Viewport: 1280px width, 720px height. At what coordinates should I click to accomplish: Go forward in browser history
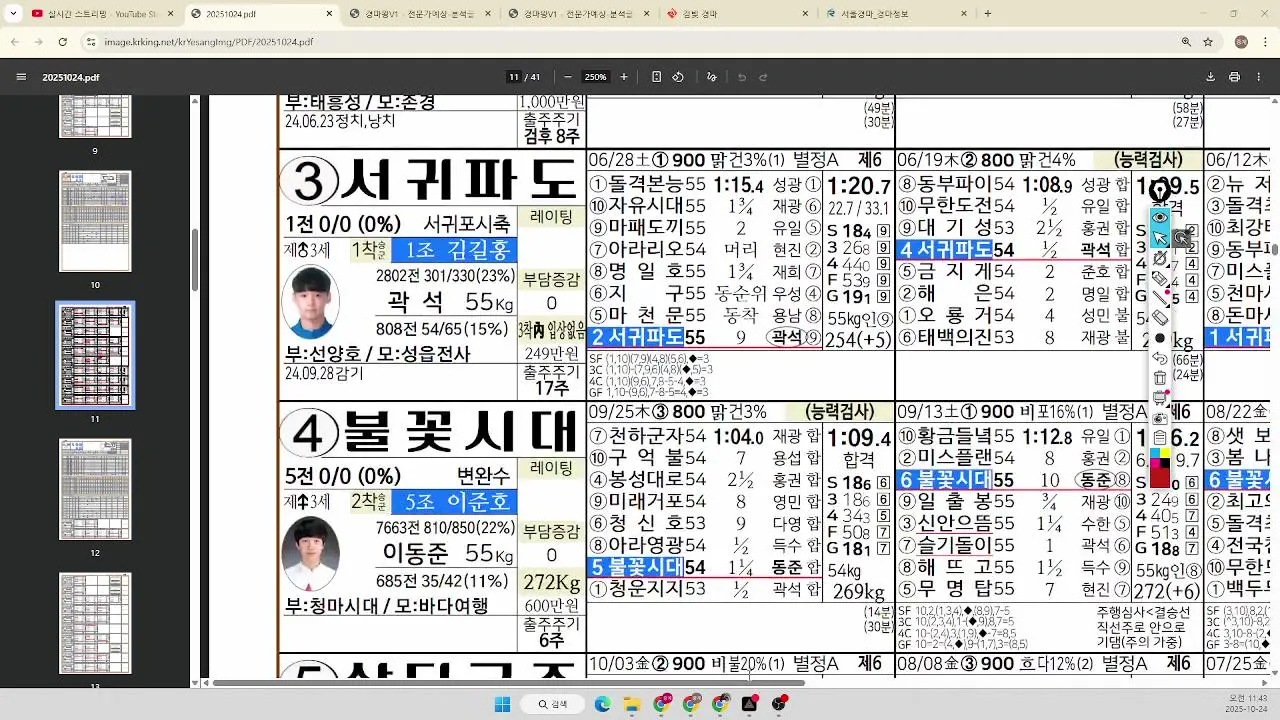coord(38,42)
